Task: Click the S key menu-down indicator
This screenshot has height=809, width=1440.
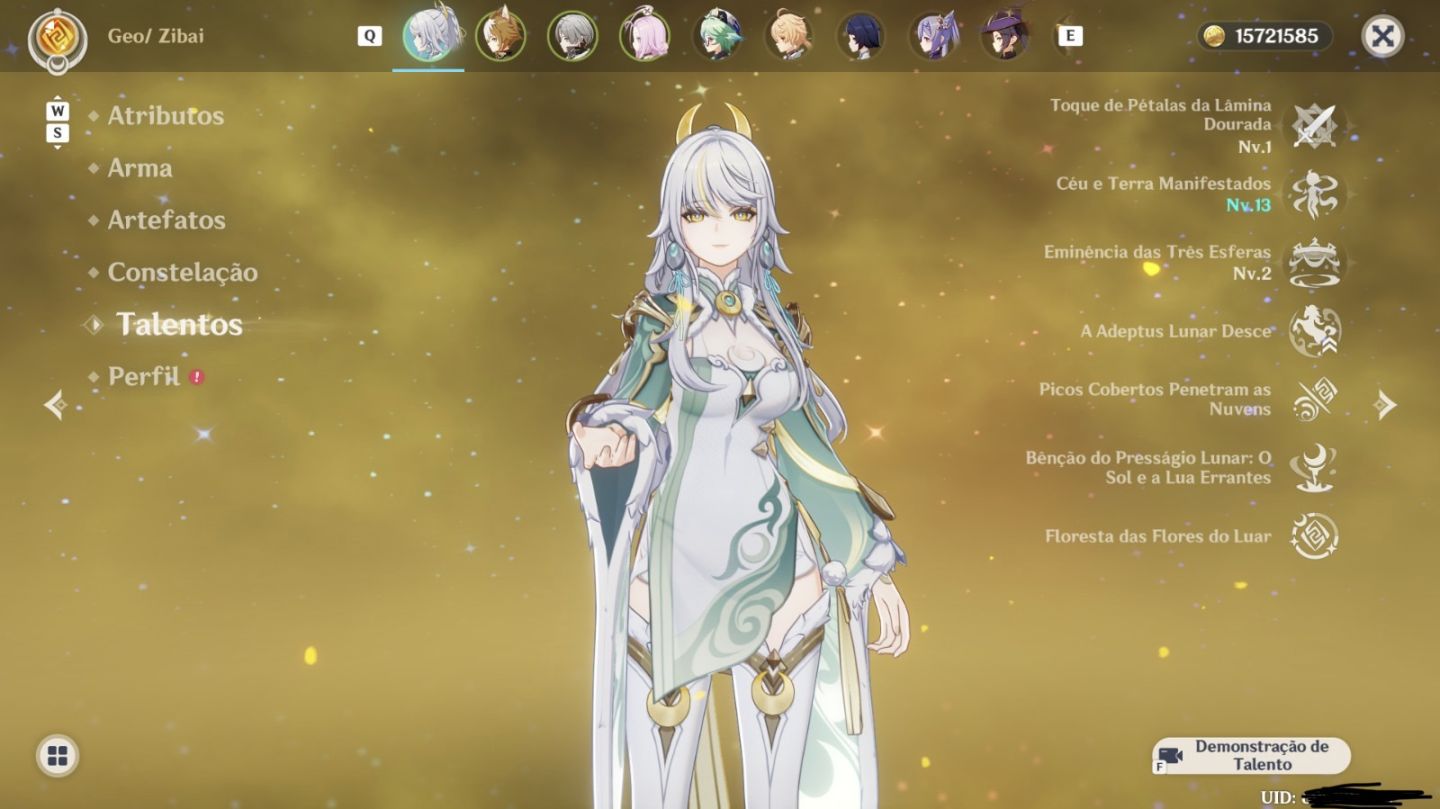Action: (x=58, y=133)
